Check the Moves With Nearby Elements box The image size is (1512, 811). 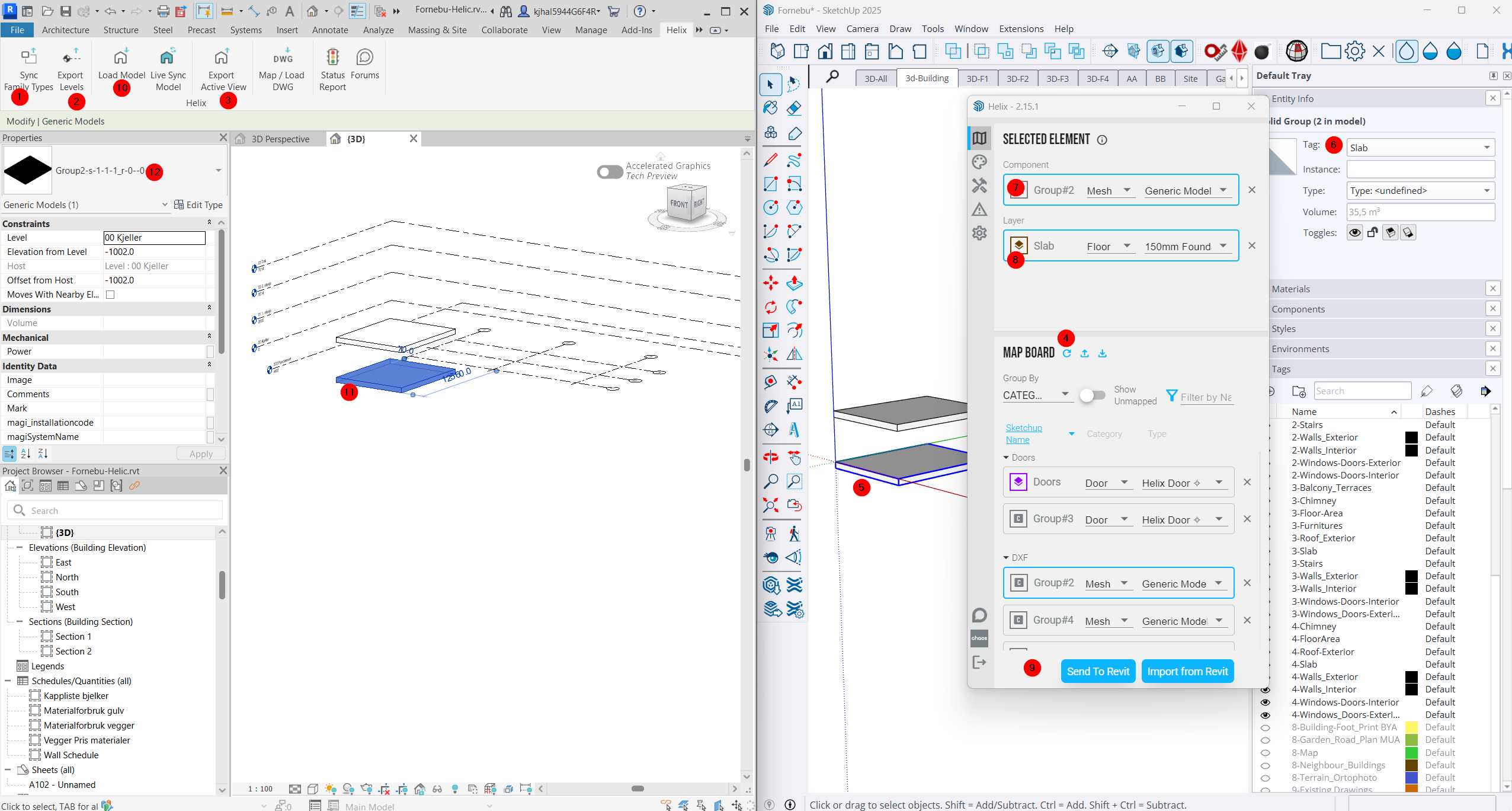110,295
